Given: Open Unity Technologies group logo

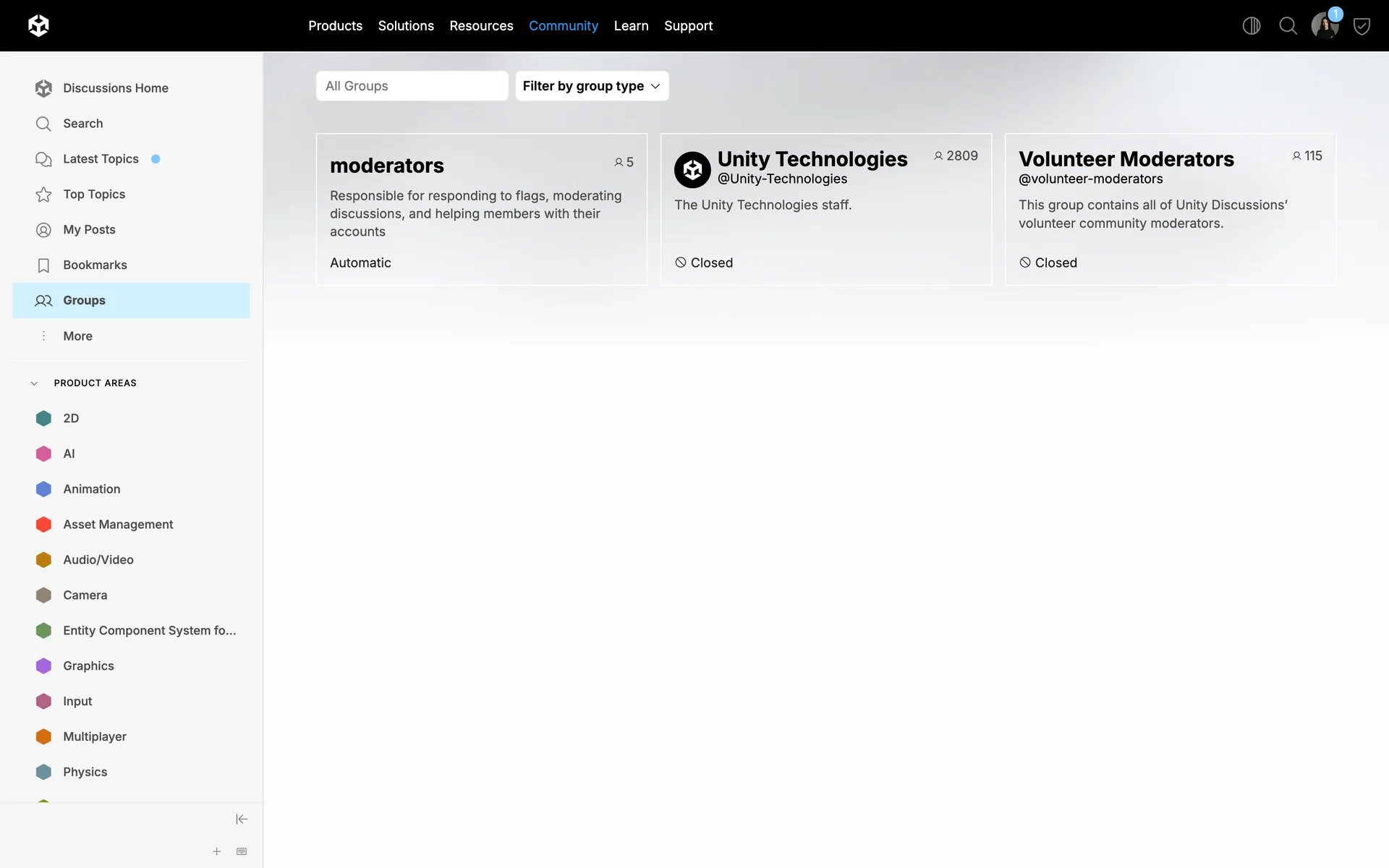Looking at the screenshot, I should click(x=692, y=169).
